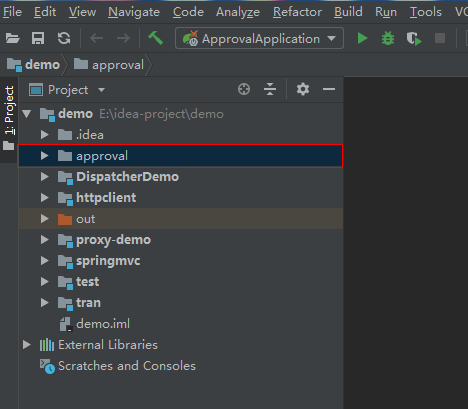This screenshot has height=409, width=468.
Task: Start debugging with the bug icon
Action: point(388,38)
